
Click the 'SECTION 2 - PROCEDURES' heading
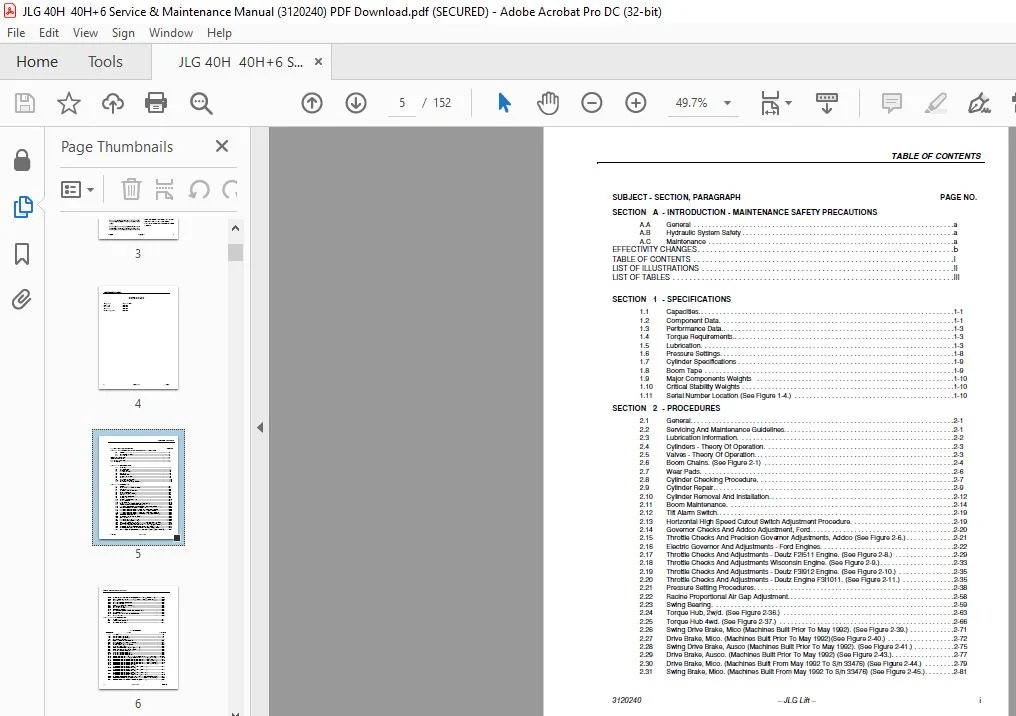tap(666, 408)
